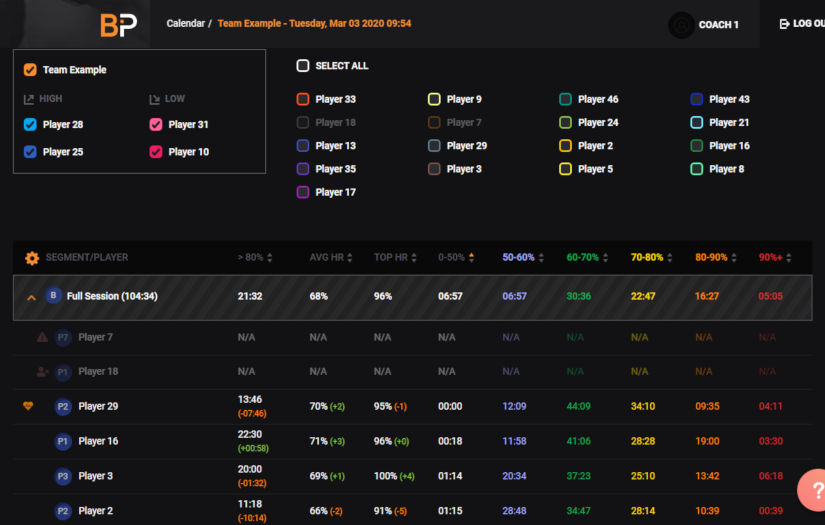Open Player 29 row name
This screenshot has height=525, width=825.
[x=98, y=407]
